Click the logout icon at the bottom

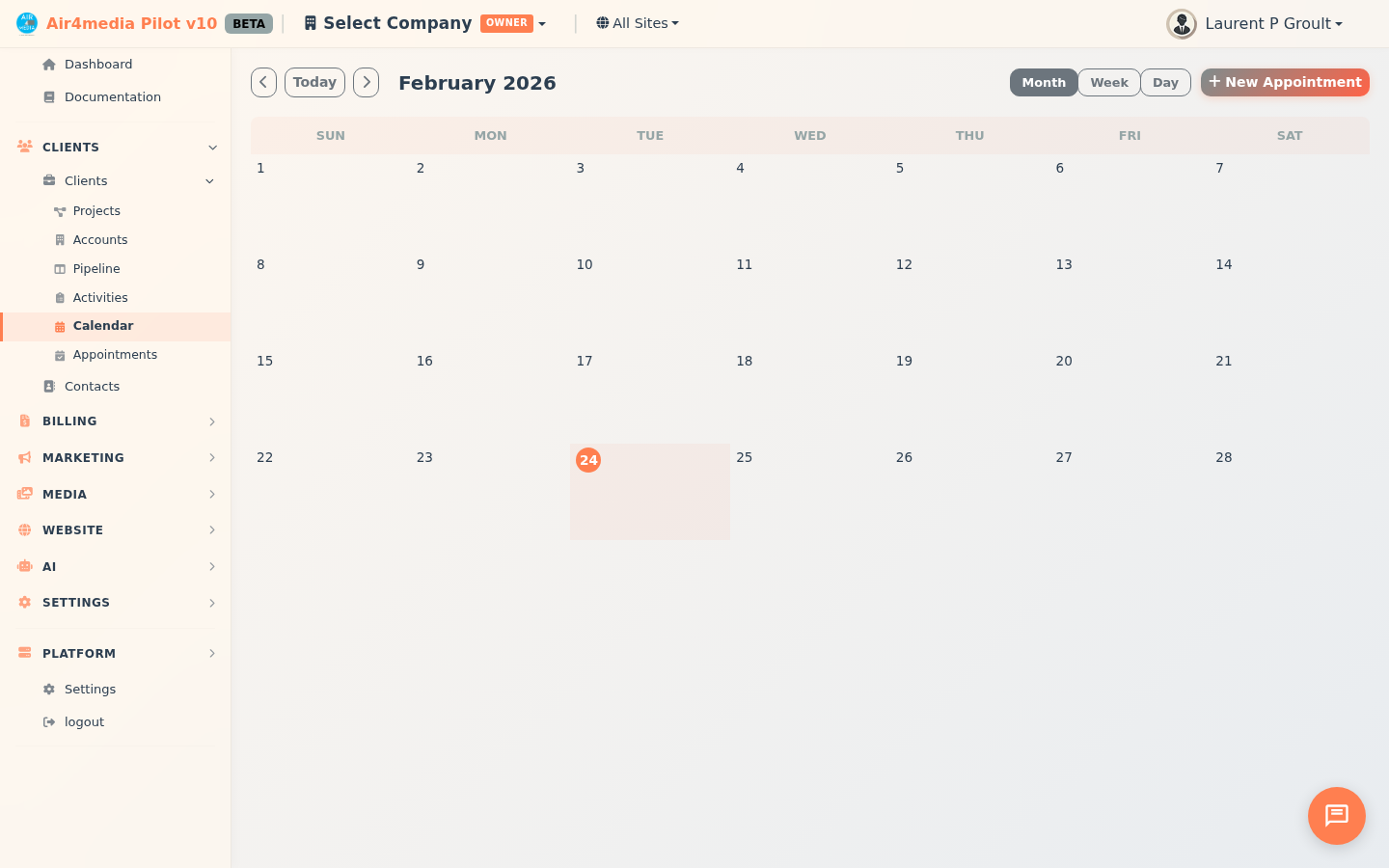pyautogui.click(x=49, y=721)
